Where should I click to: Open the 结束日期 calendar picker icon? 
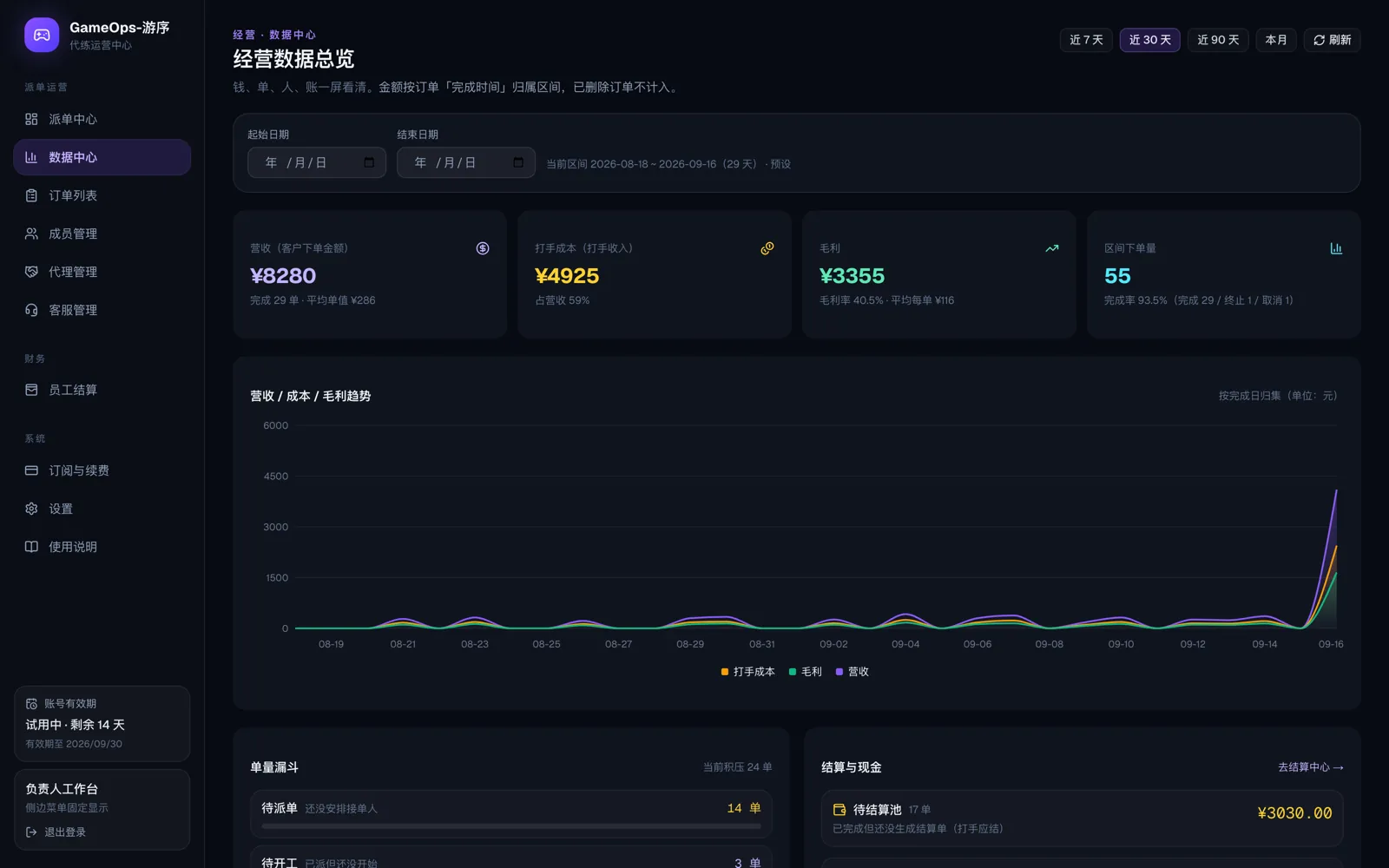tap(518, 162)
